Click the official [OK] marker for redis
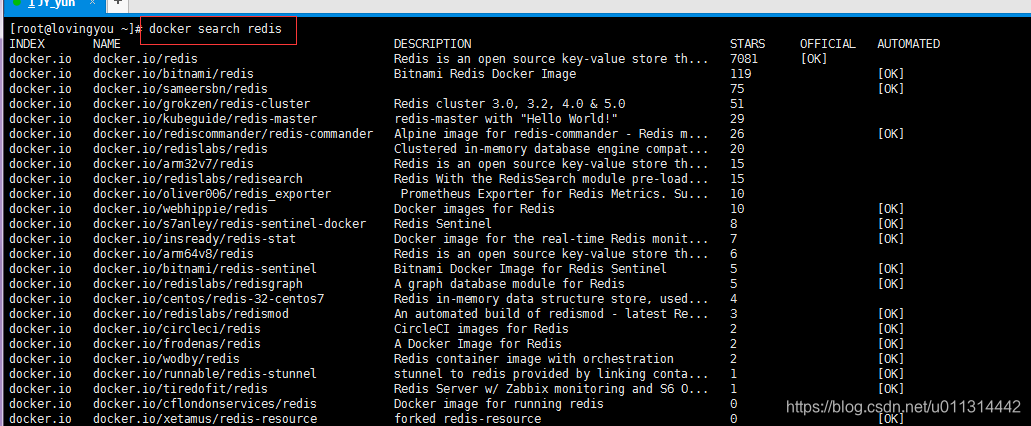This screenshot has width=1031, height=426. point(813,59)
